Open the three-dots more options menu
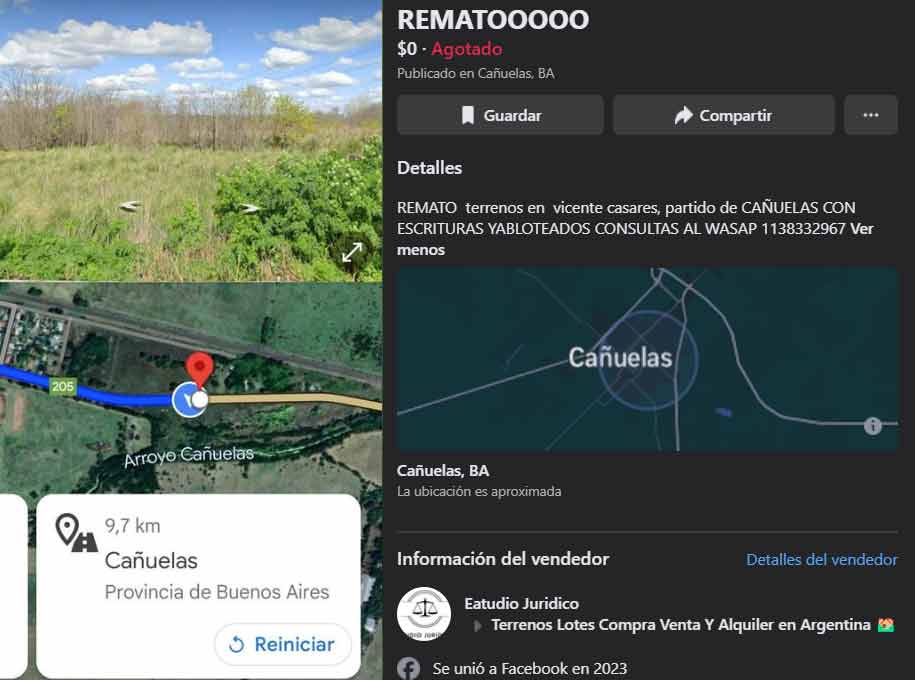Image resolution: width=915 pixels, height=680 pixels. coord(871,115)
